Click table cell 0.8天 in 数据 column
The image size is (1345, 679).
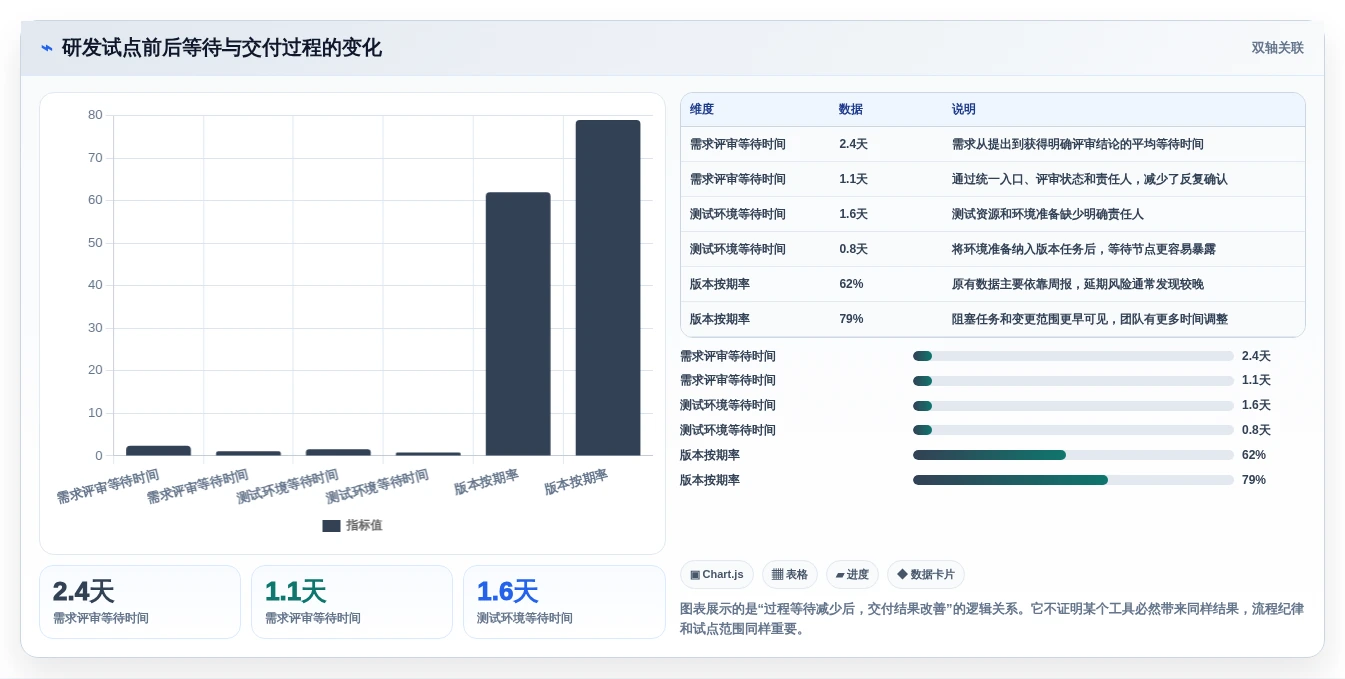(x=853, y=249)
